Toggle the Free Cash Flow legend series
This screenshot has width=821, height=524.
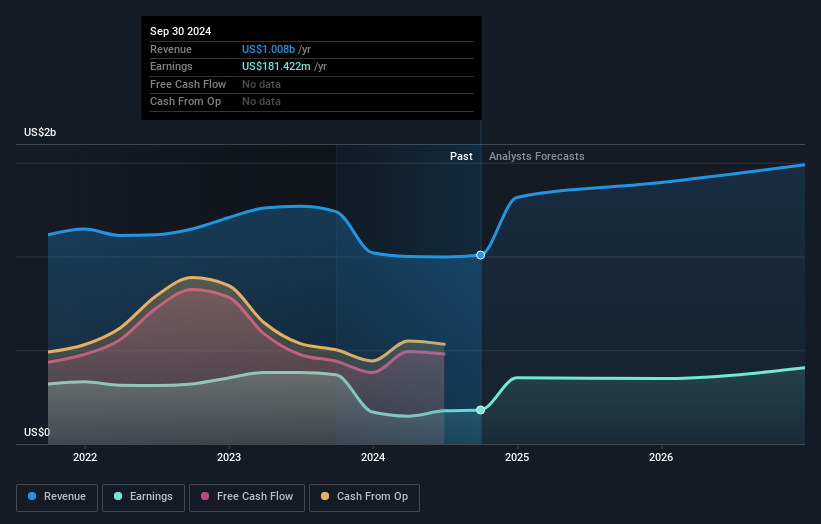coord(247,497)
